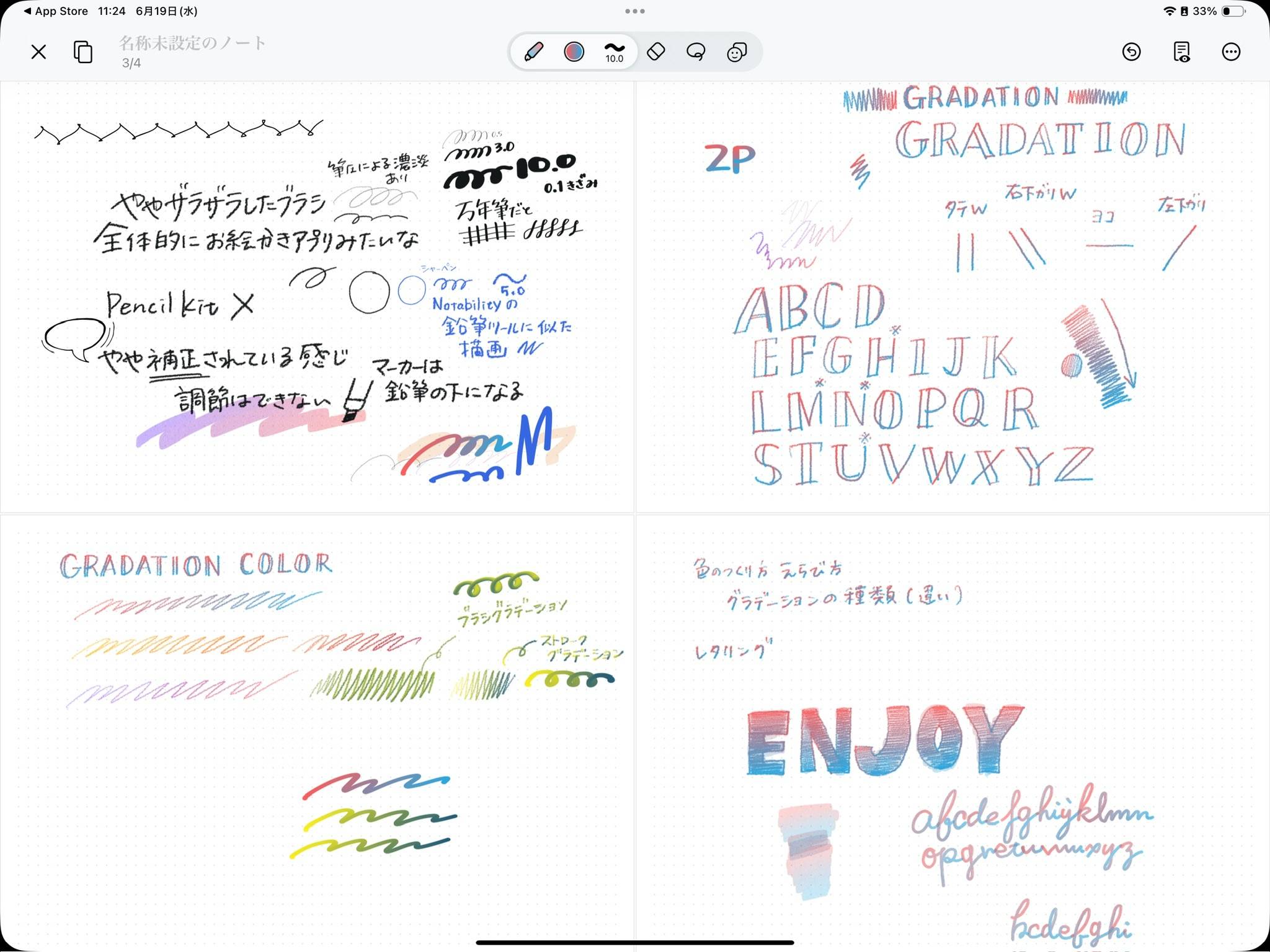Open the more options ellipsis menu

(x=1231, y=51)
